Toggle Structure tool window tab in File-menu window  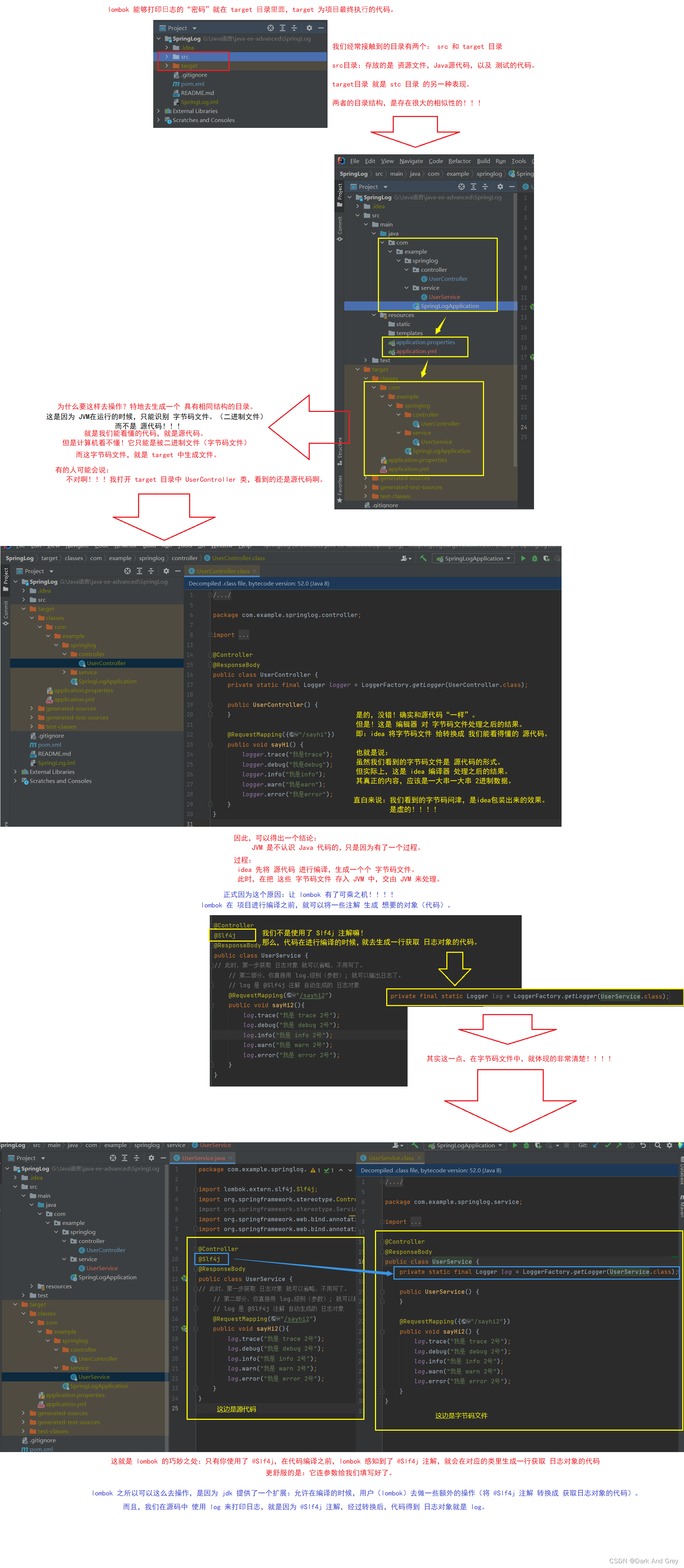(x=339, y=451)
